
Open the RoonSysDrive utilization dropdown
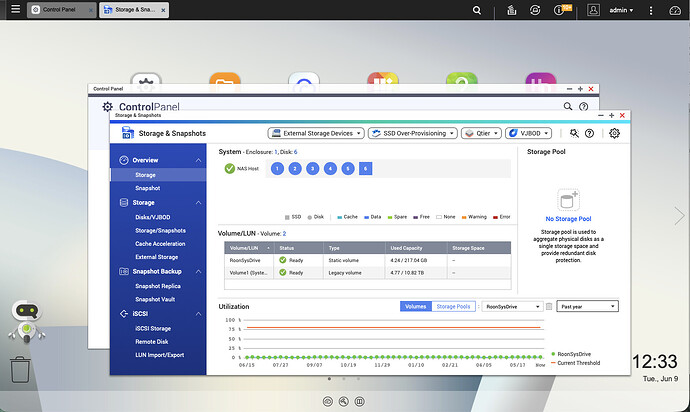pos(512,306)
